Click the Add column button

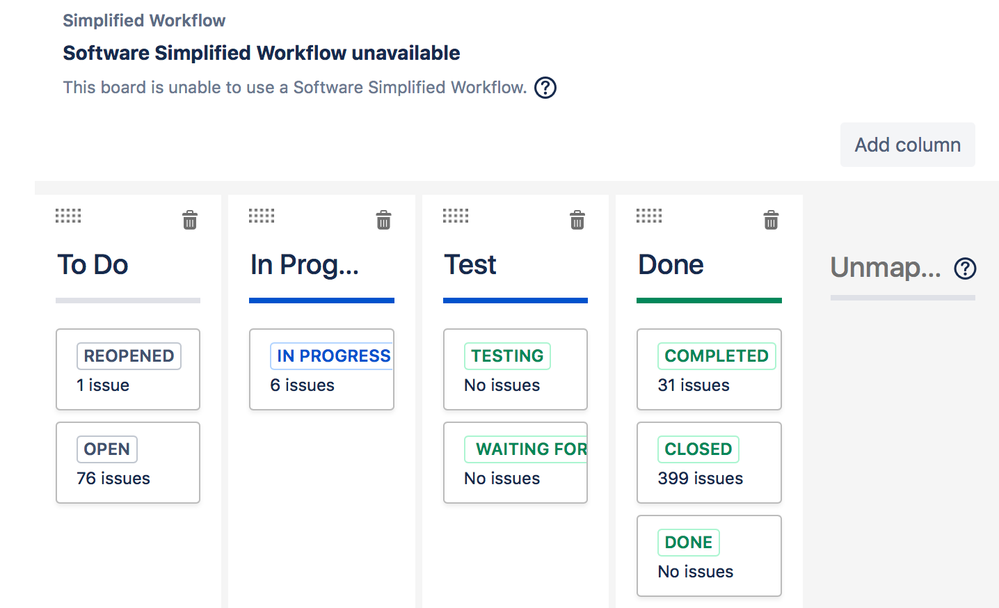(907, 145)
